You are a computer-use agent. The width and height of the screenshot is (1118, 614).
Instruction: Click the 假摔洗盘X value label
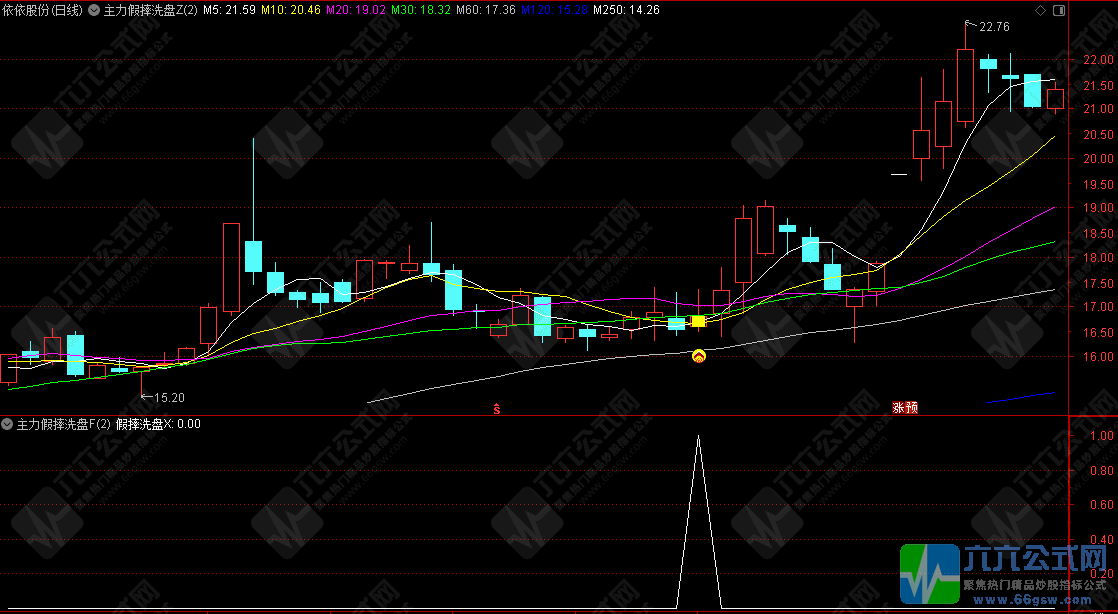[158, 424]
